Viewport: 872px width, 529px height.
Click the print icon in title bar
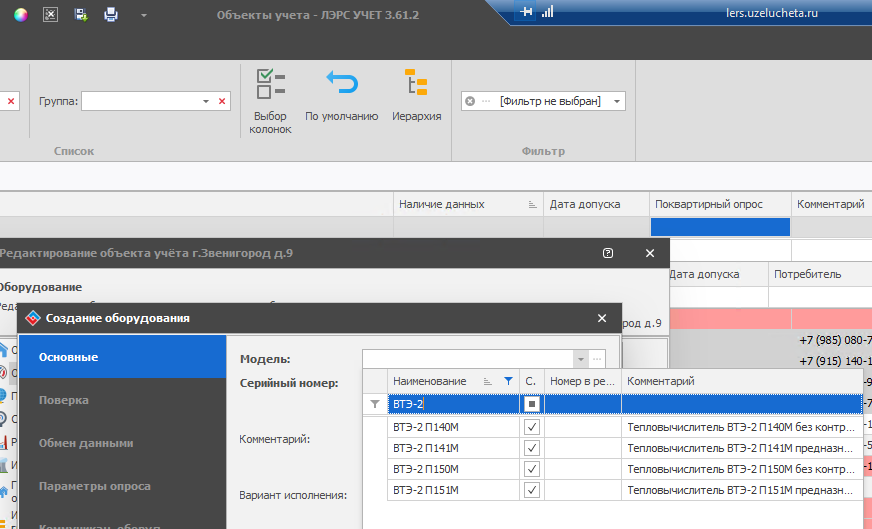tap(111, 14)
